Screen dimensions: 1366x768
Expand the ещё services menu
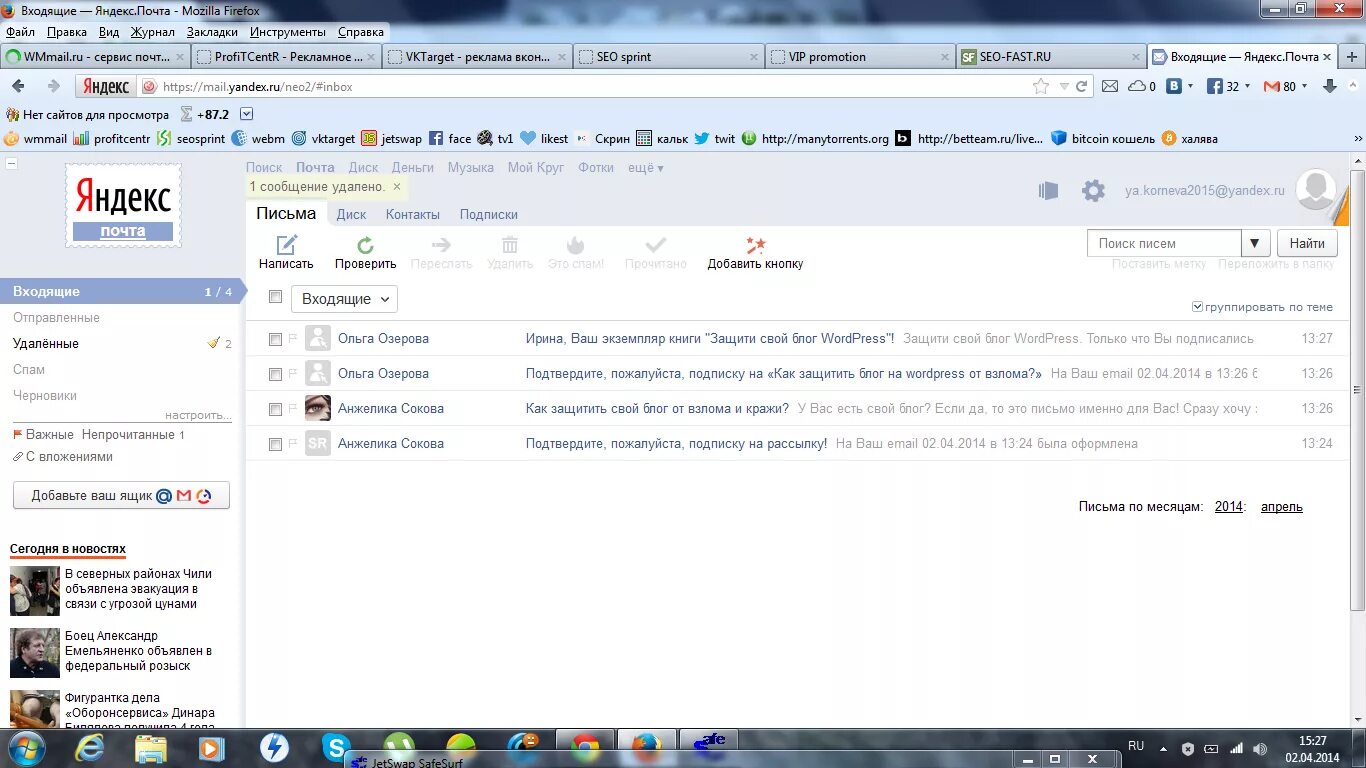pos(646,168)
